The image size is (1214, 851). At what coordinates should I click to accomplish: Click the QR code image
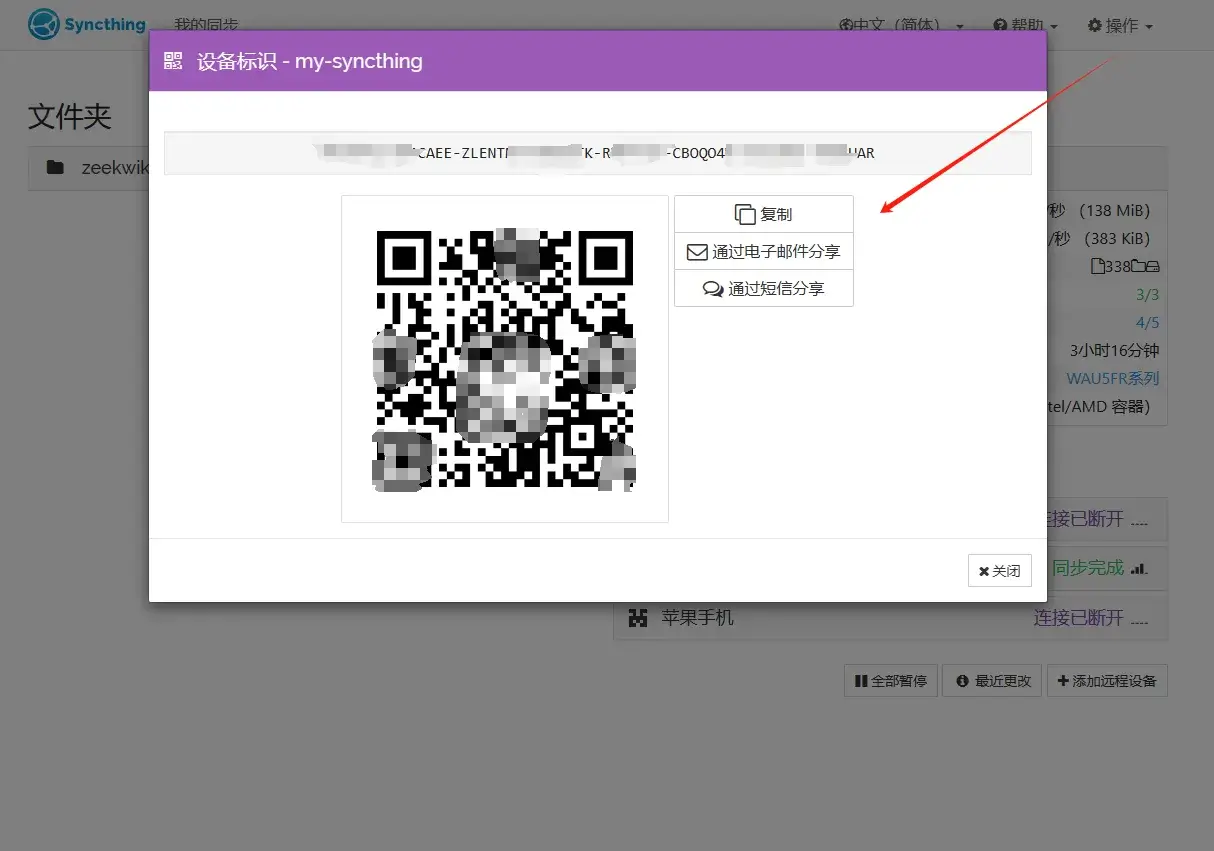click(504, 359)
